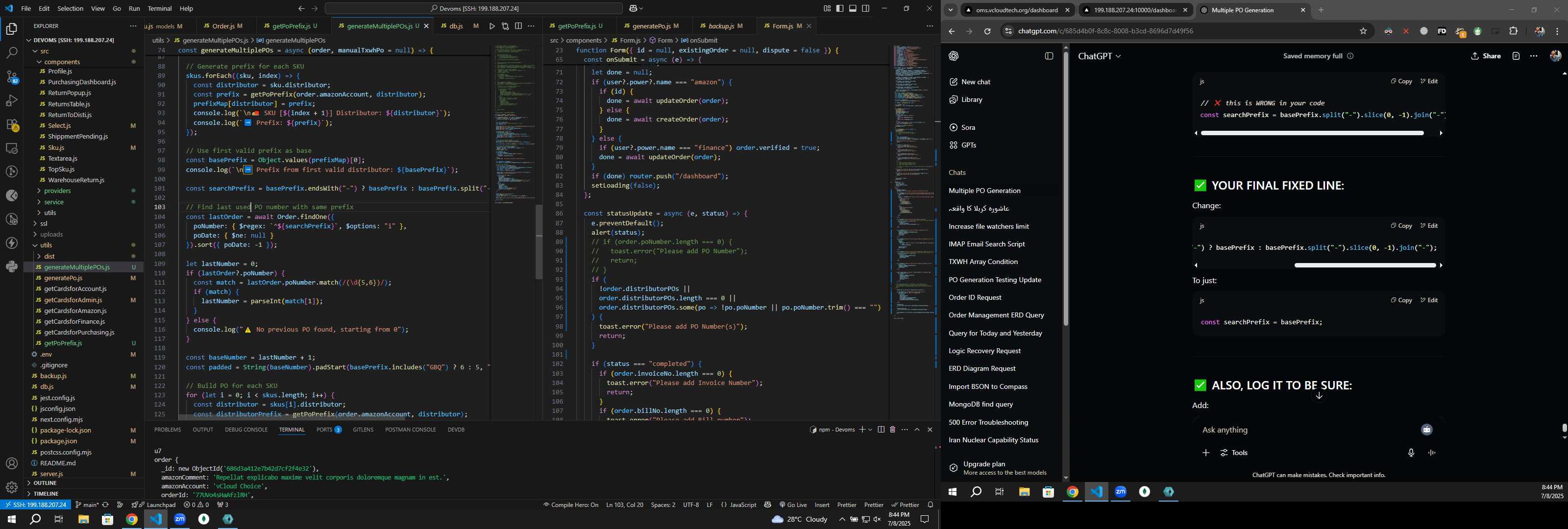The image size is (1568, 529).
Task: Toggle VS Code secondary sidebar layout icon
Action: [865, 8]
